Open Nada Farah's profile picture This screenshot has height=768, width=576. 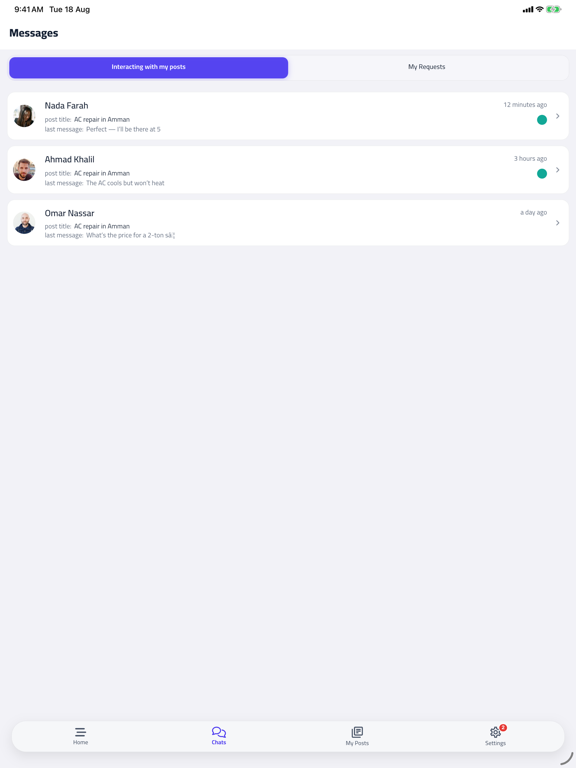tap(24, 116)
